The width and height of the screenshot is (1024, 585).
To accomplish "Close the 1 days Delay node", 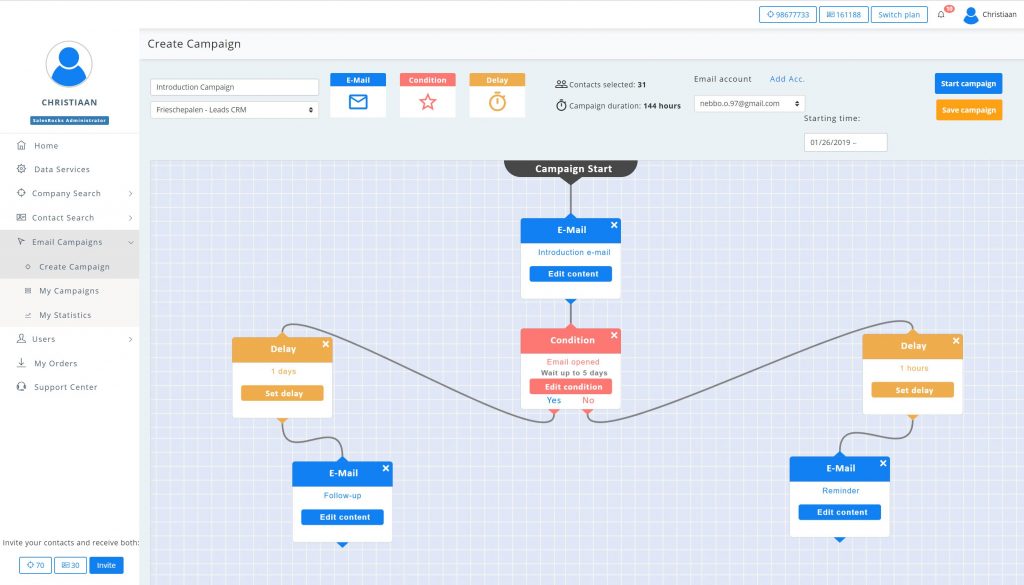I will (326, 344).
